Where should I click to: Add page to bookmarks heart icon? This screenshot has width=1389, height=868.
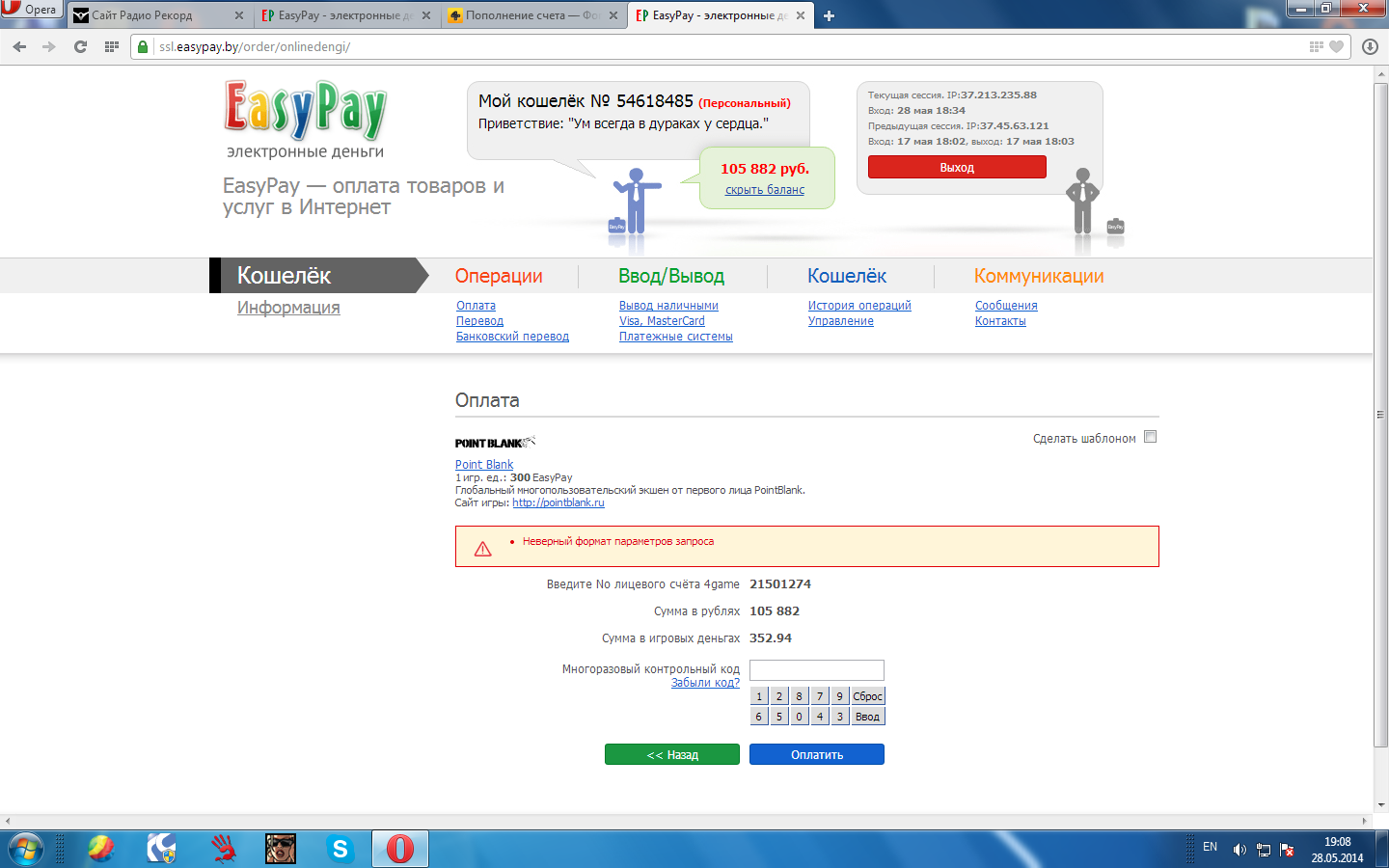click(1336, 46)
